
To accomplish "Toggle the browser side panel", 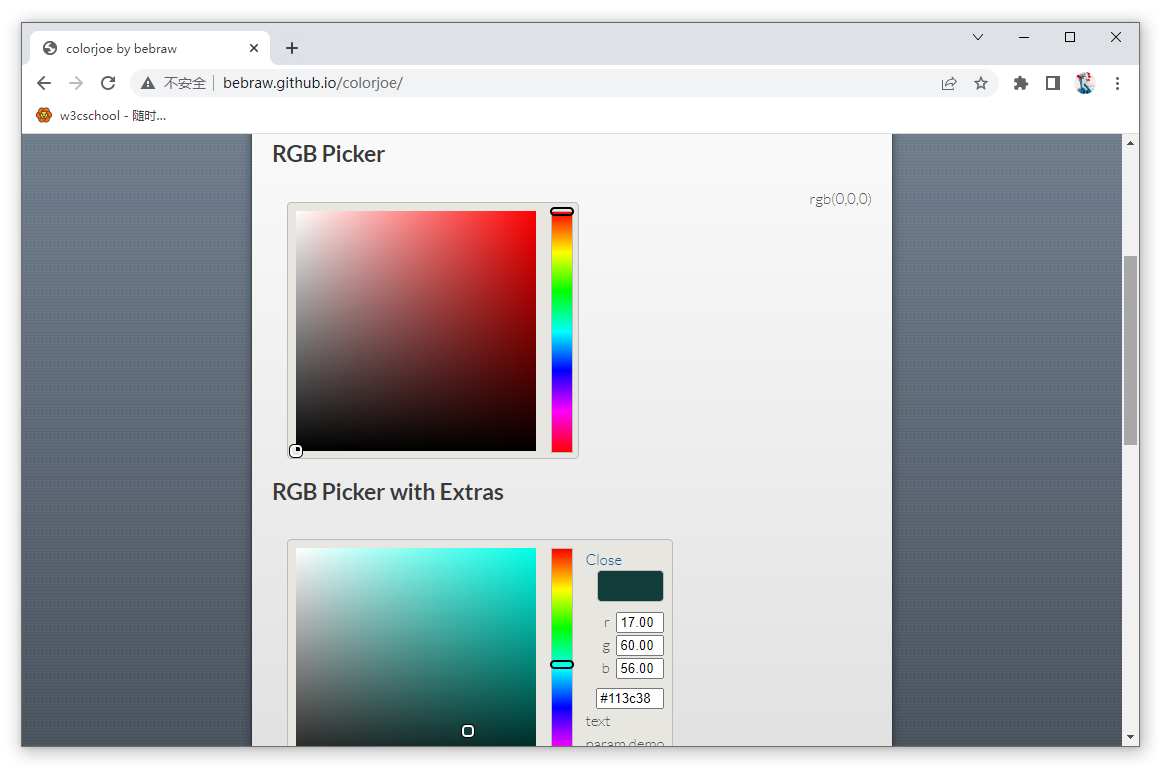I will (x=1053, y=83).
